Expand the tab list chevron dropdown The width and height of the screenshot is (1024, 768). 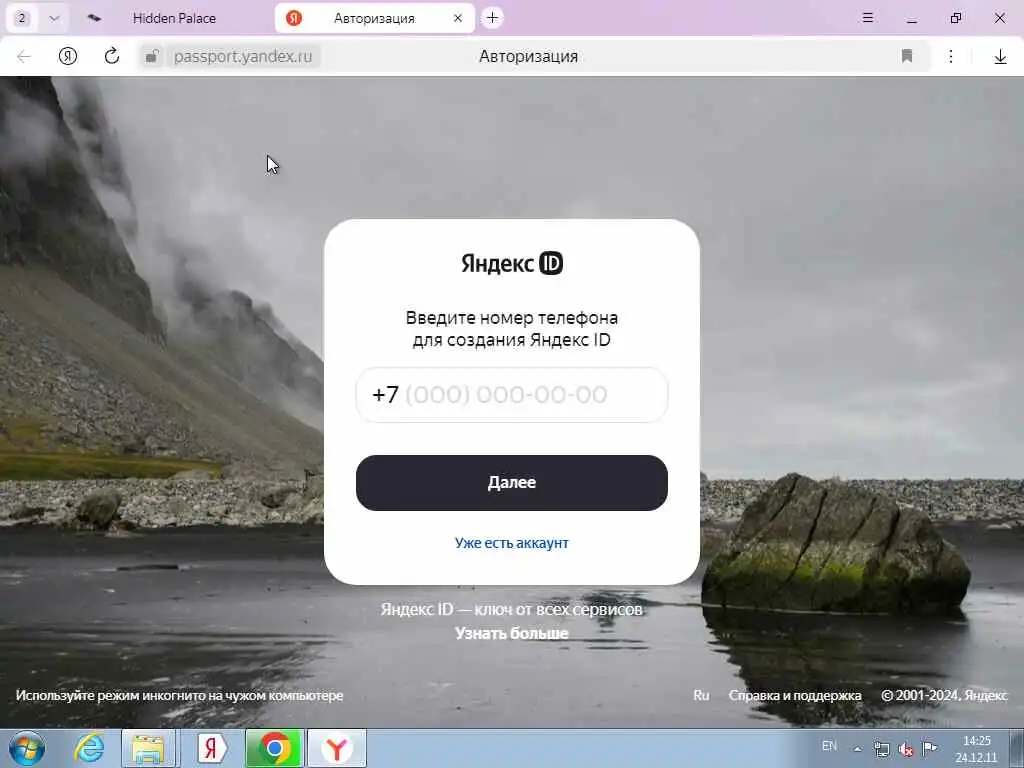[x=54, y=18]
